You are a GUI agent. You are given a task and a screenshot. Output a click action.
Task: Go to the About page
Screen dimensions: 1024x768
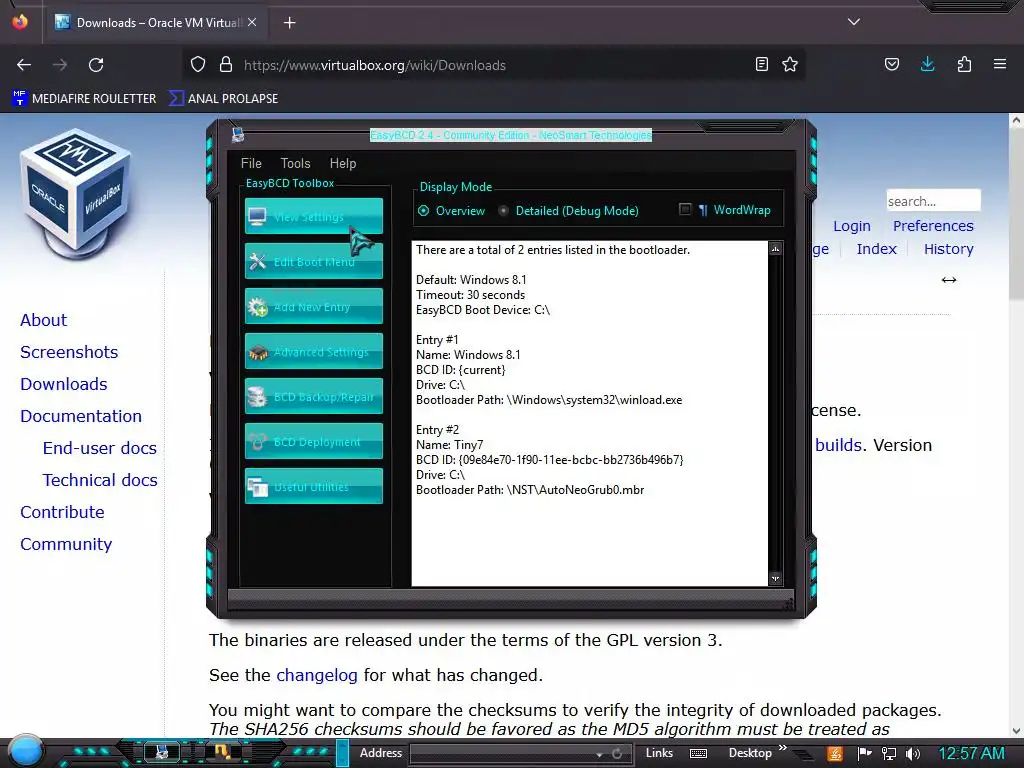pyautogui.click(x=43, y=320)
